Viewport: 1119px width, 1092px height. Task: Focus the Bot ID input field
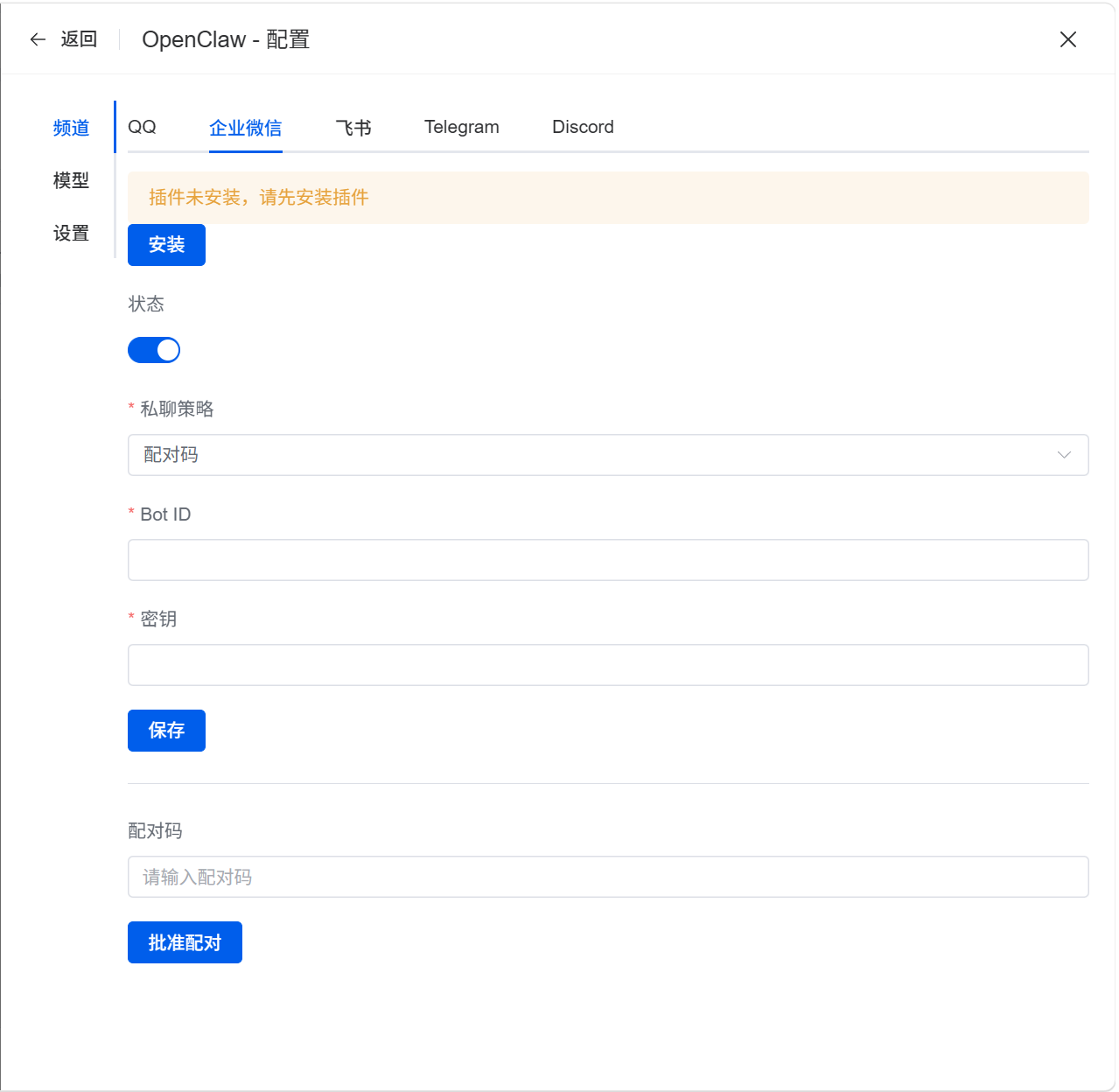[x=608, y=560]
